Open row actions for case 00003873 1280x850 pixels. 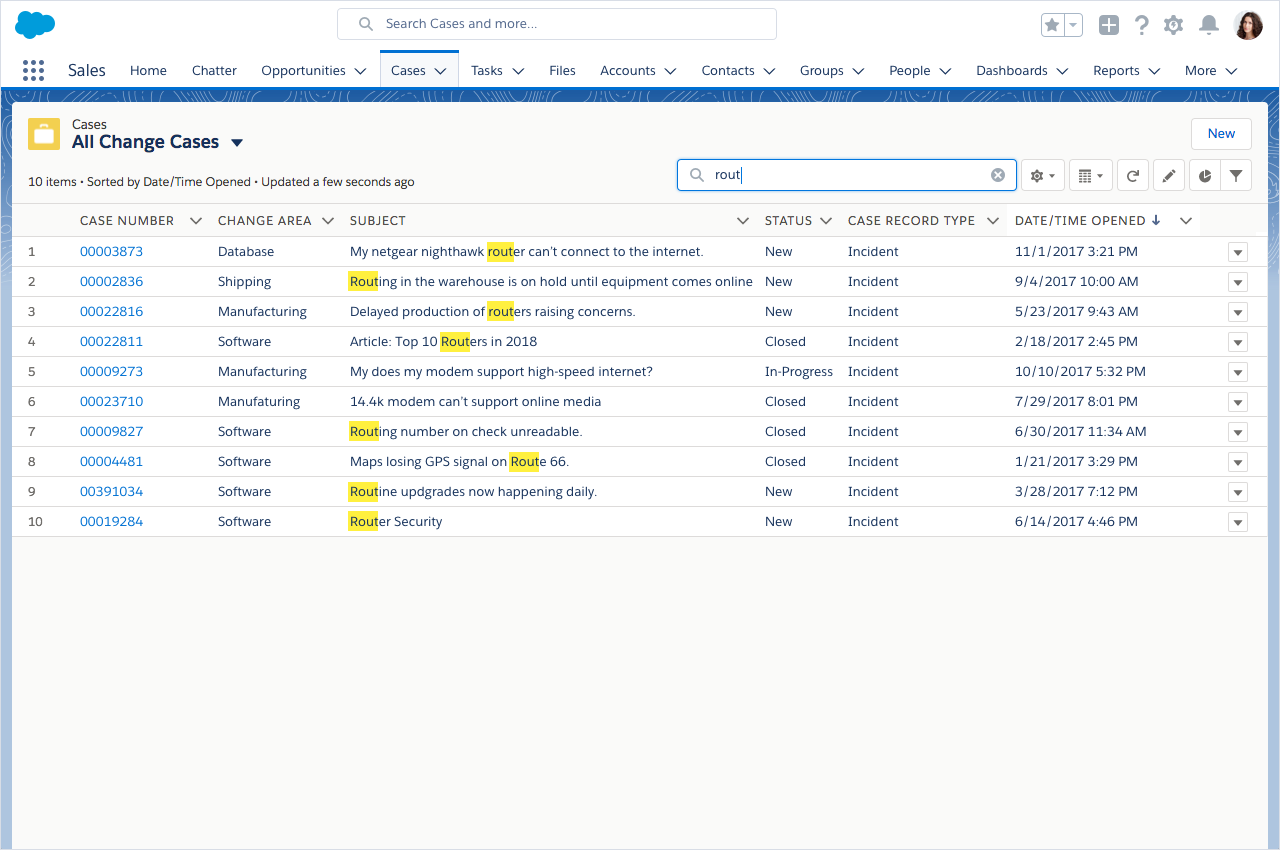click(1237, 252)
